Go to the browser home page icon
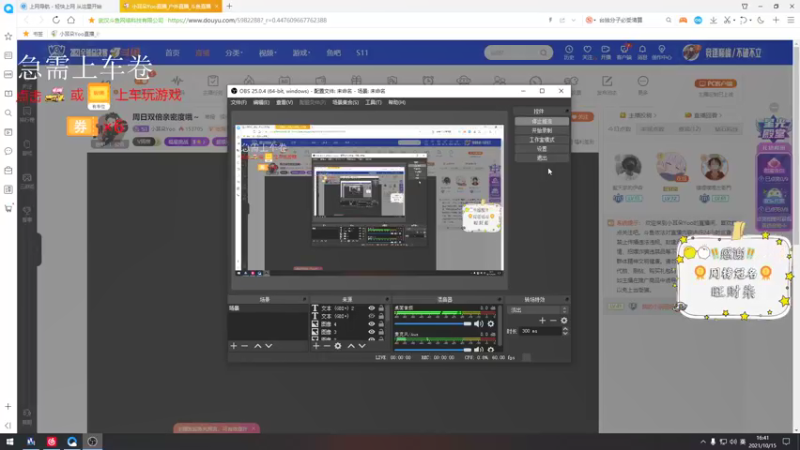This screenshot has height=450, width=800. [71, 20]
